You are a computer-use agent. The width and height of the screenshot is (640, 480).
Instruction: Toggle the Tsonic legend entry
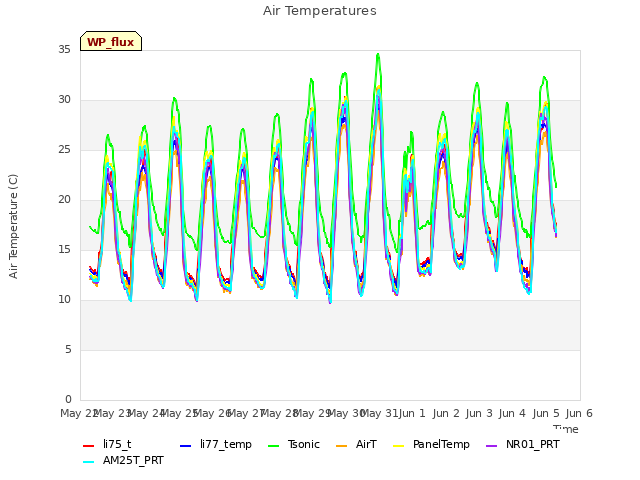coord(294,444)
